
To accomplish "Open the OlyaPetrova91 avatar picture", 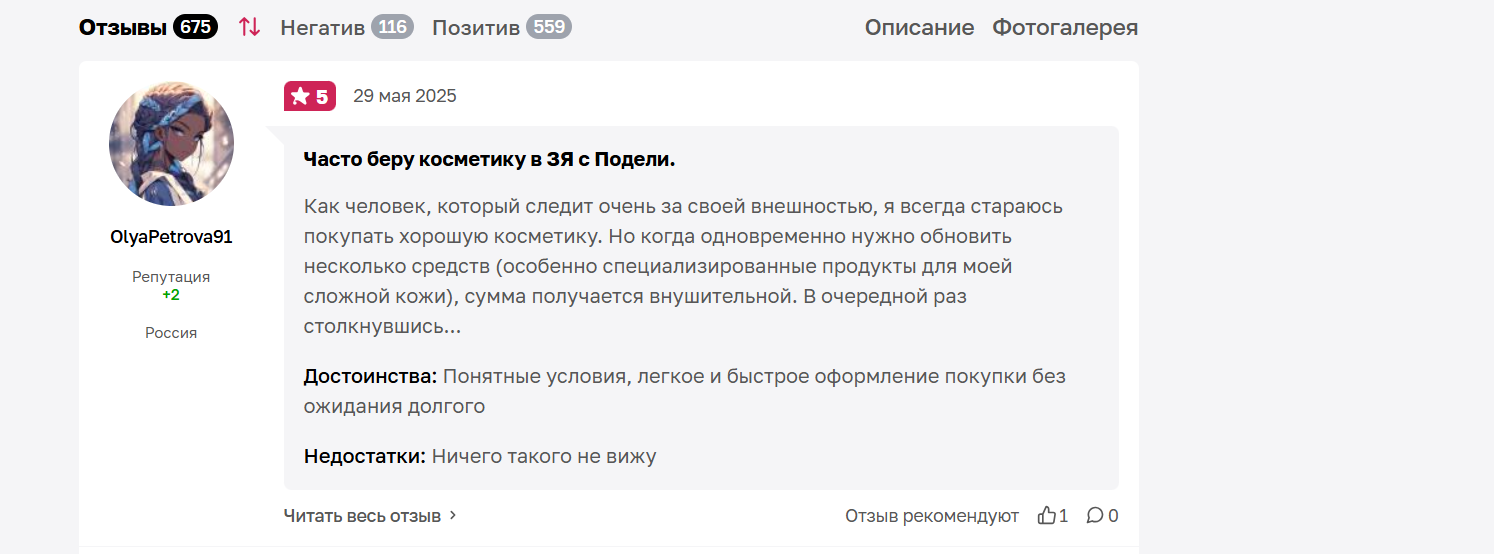I will coord(171,144).
